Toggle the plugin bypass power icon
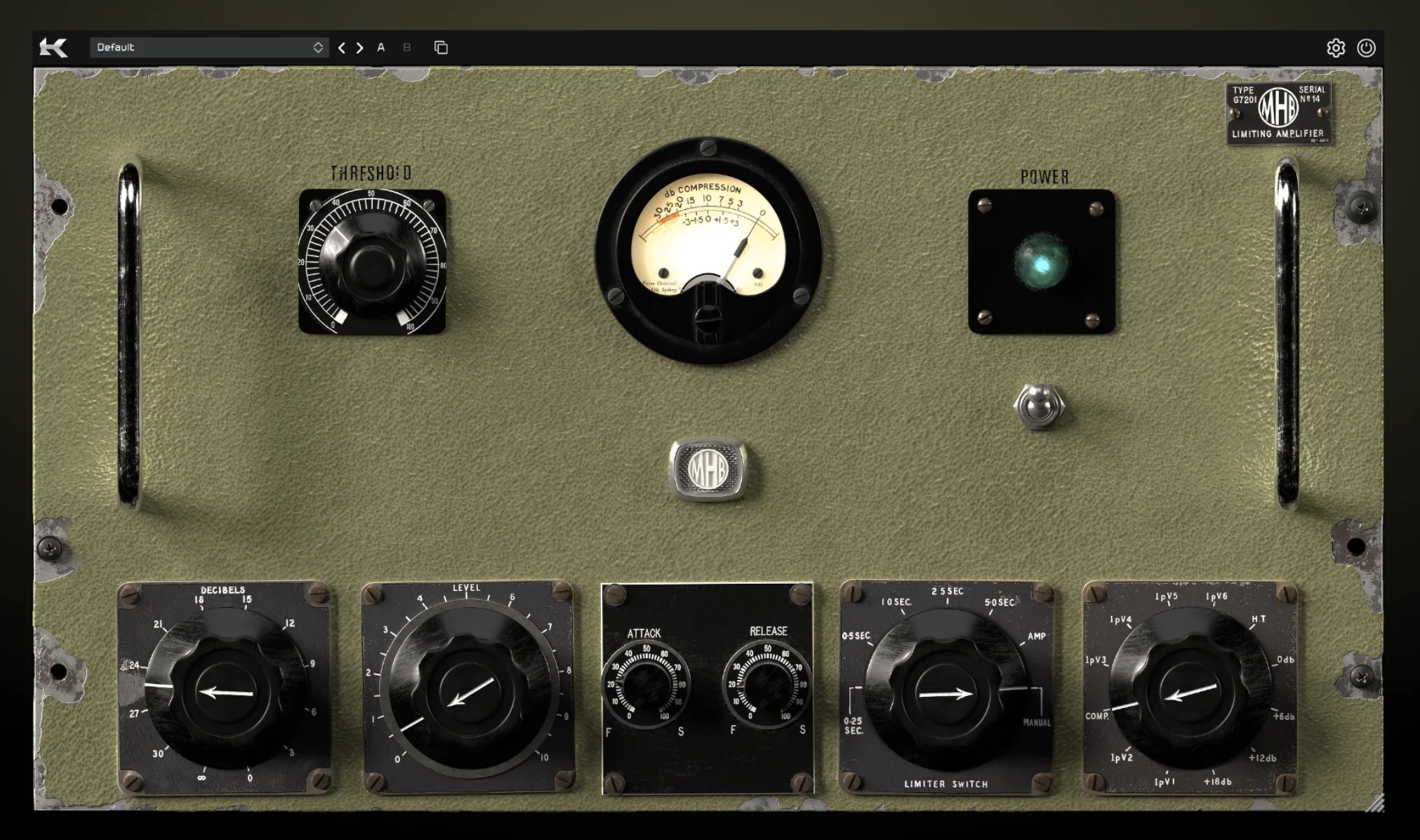The image size is (1420, 840). click(1366, 48)
